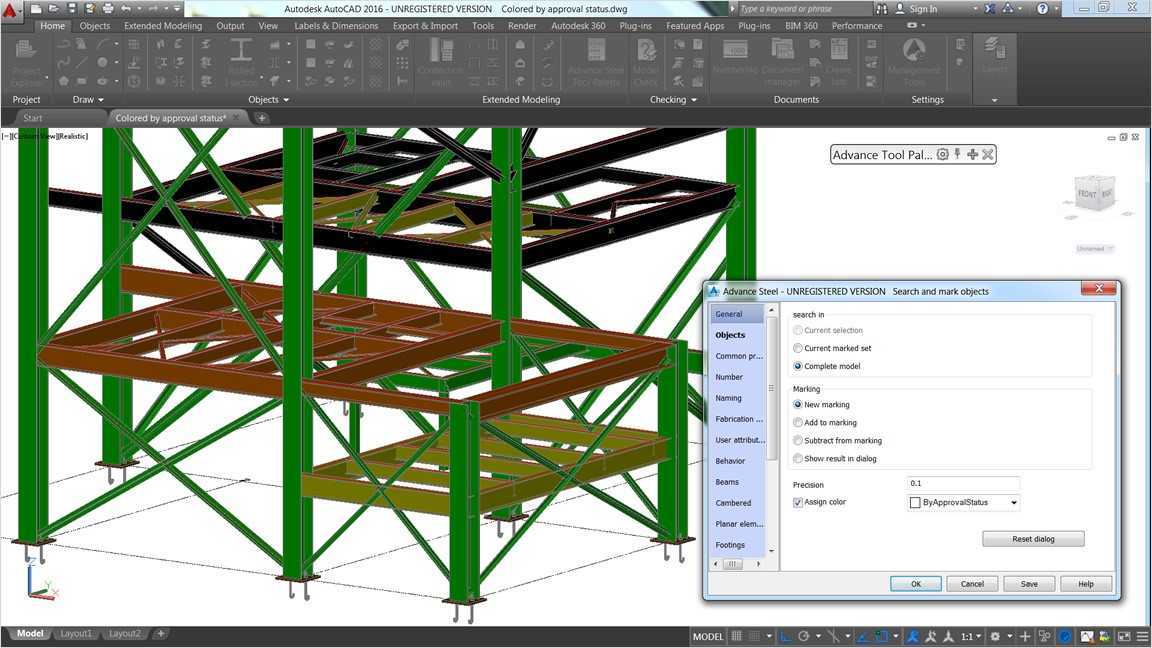Open the annotation scale 1:1 dropdown
Viewport: 1152px width, 648px height.
coord(971,636)
